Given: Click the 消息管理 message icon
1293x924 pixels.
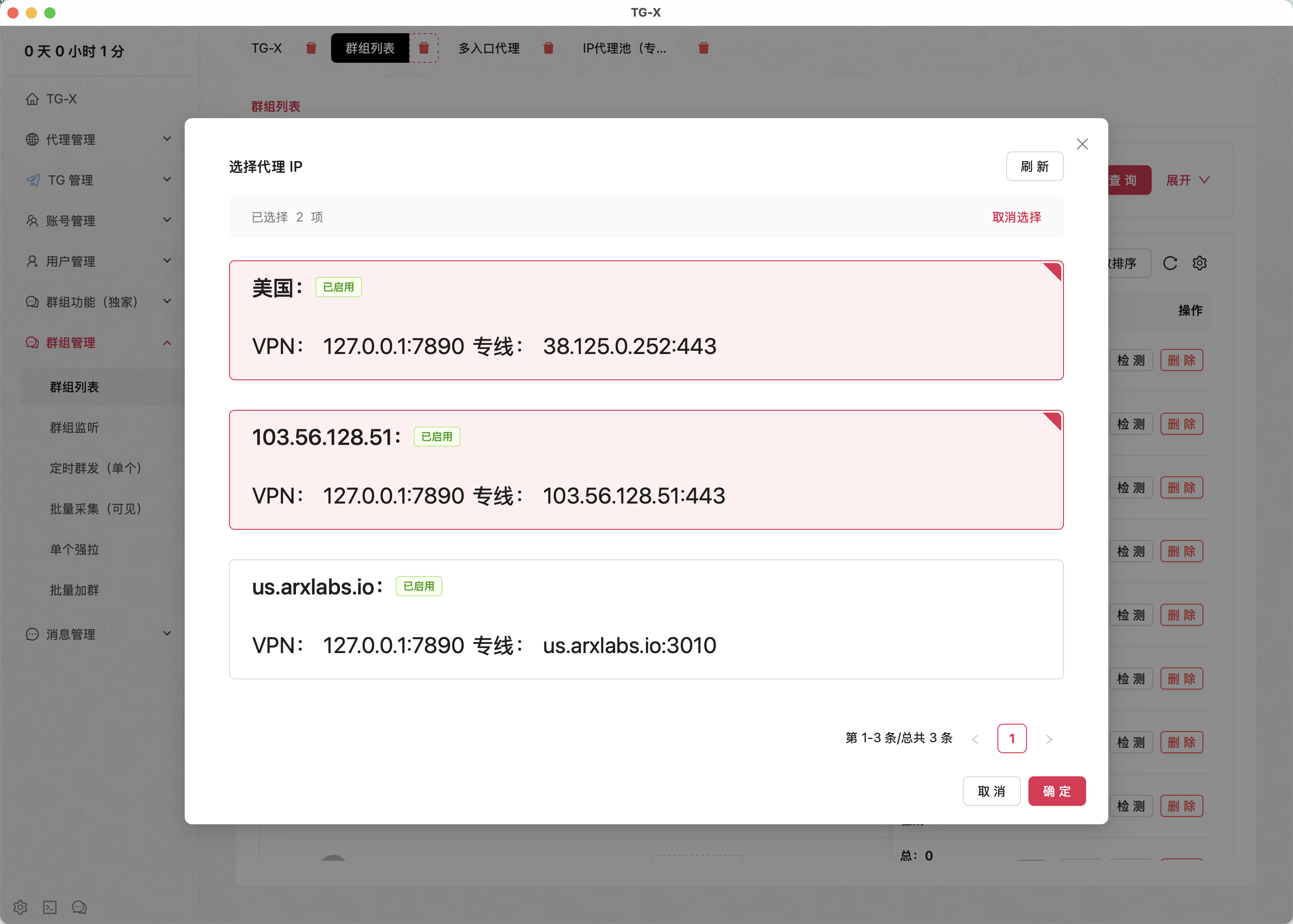Looking at the screenshot, I should 32,634.
